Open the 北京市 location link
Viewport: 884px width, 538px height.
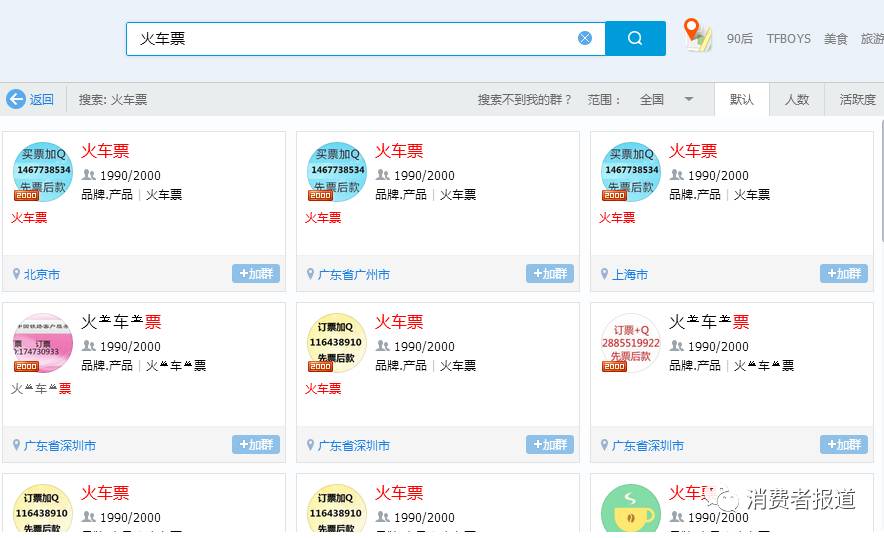pos(42,275)
